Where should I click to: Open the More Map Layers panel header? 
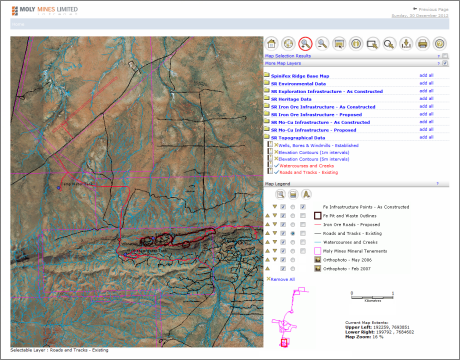pos(283,63)
